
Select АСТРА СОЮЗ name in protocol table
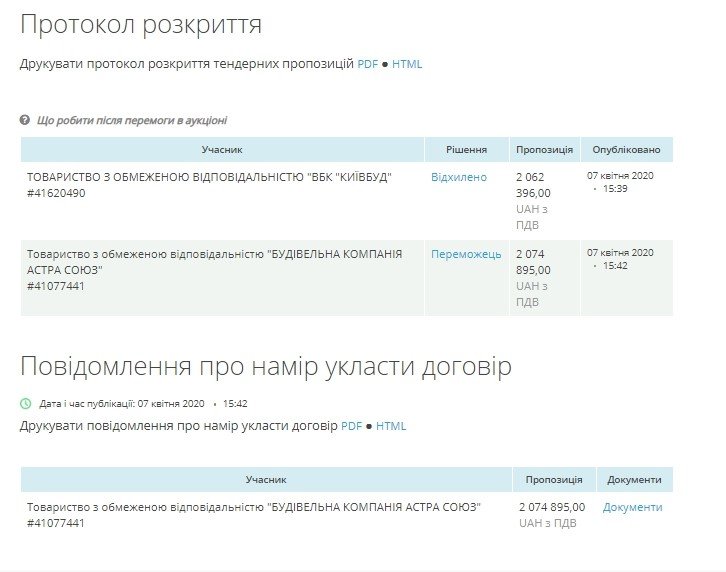(x=214, y=262)
